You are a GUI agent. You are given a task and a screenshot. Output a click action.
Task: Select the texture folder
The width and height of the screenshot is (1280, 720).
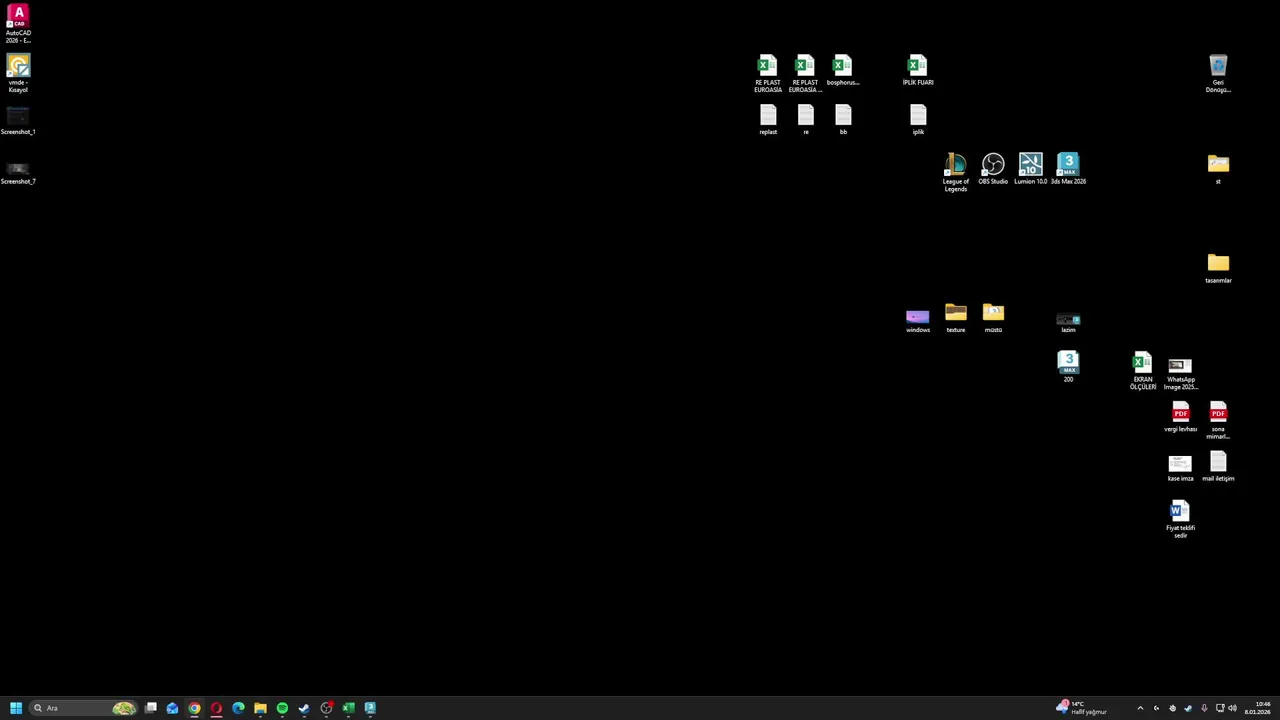point(956,318)
